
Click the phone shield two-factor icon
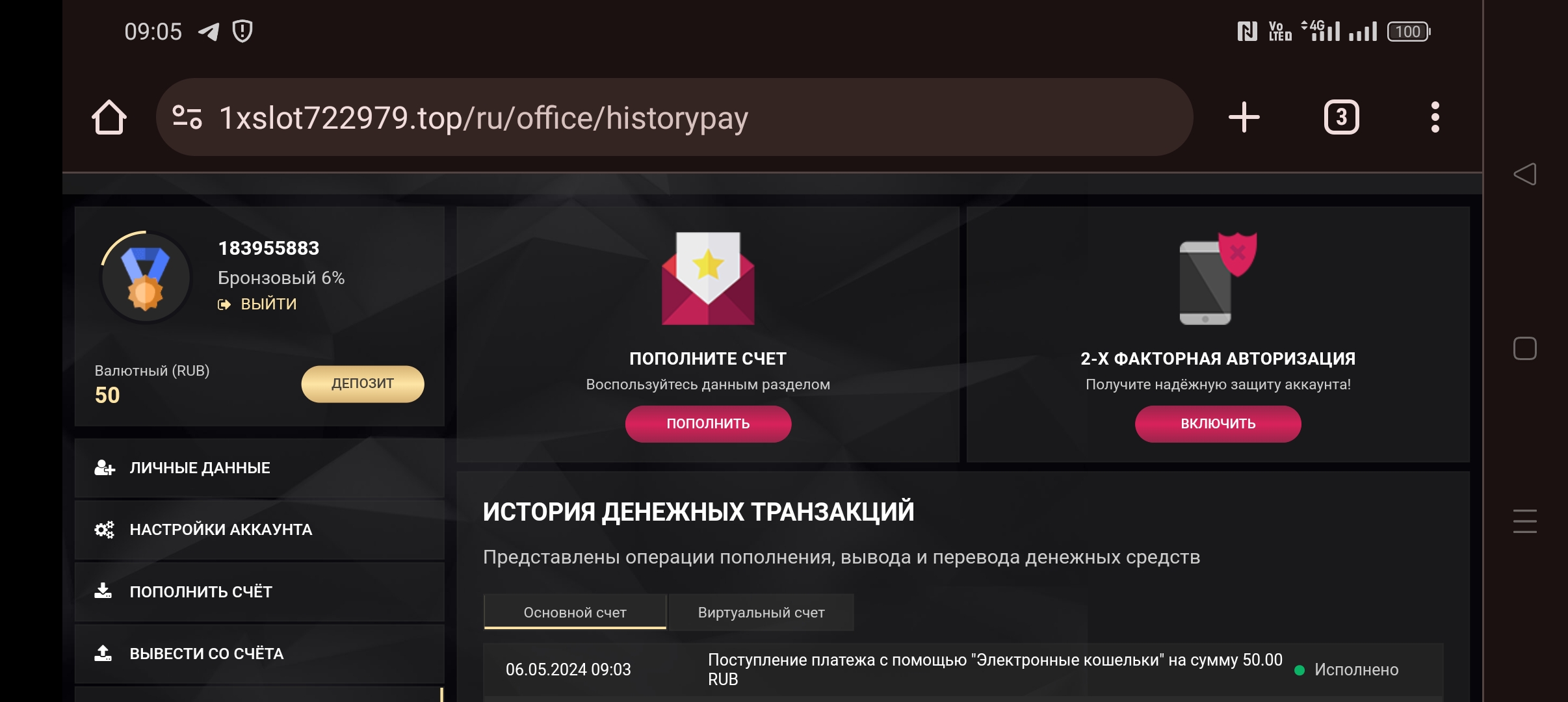(1218, 278)
